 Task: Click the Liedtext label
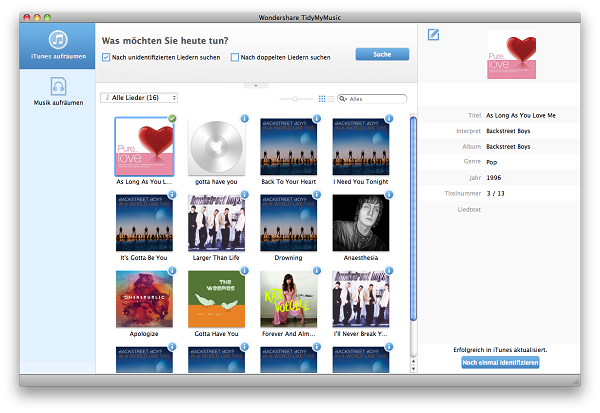469,209
